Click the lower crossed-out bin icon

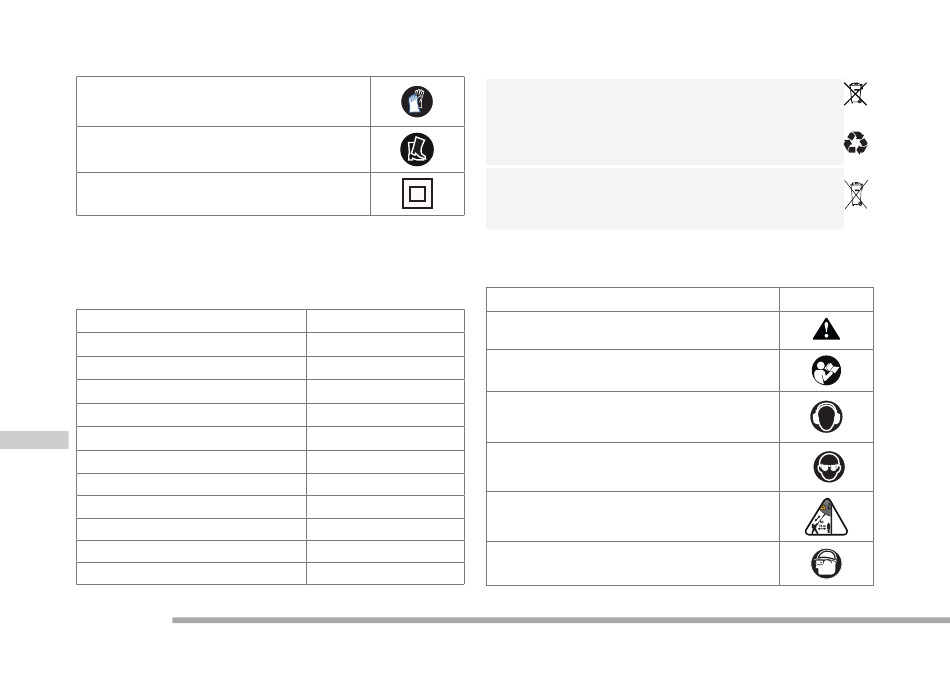tap(856, 194)
